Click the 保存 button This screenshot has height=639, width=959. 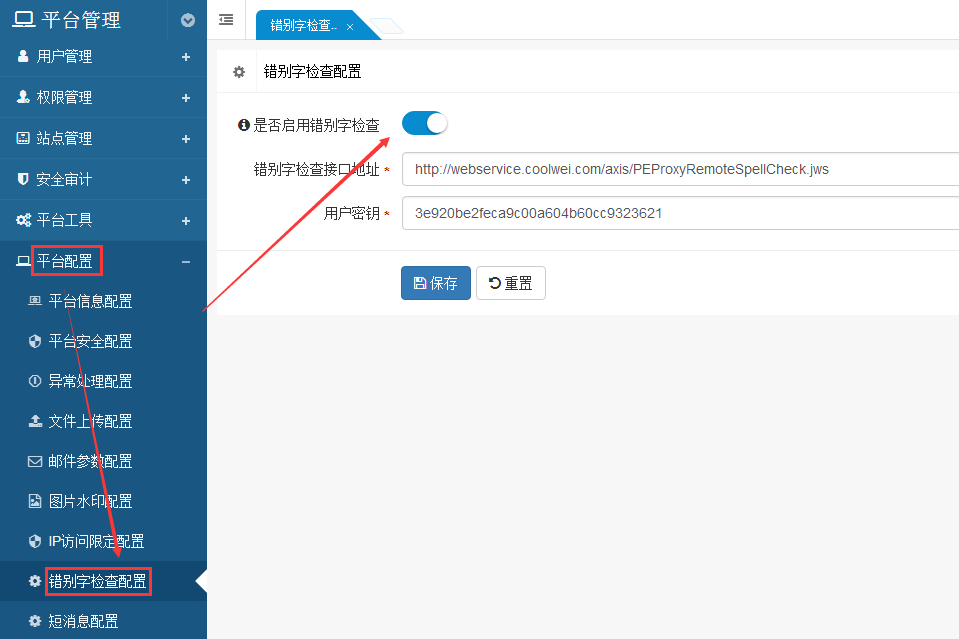pos(435,283)
